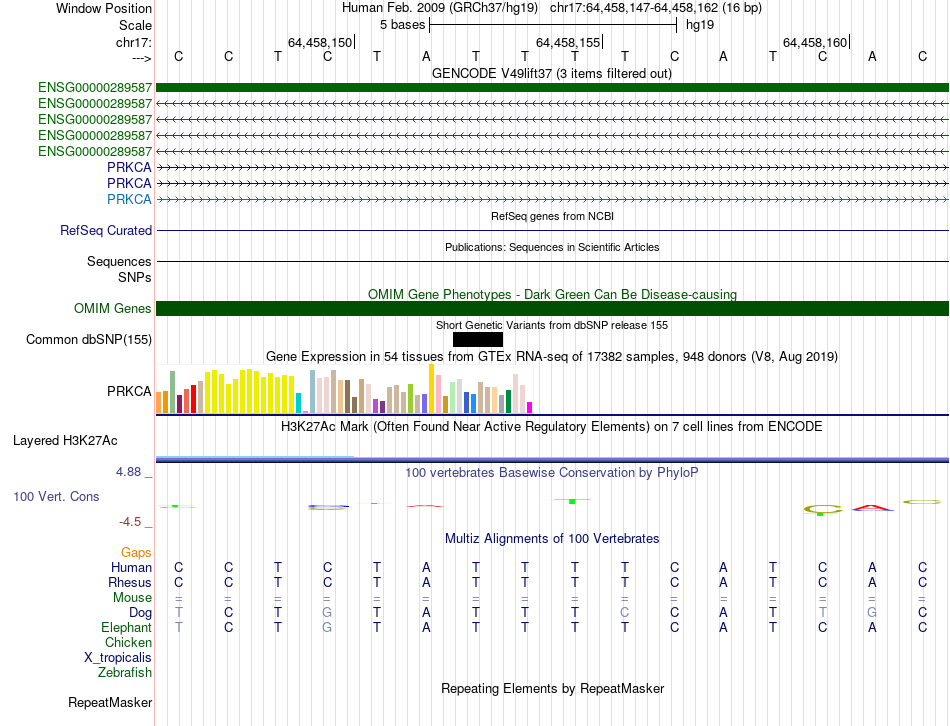Click the OMIM Genes label
This screenshot has width=950, height=726.
point(113,308)
